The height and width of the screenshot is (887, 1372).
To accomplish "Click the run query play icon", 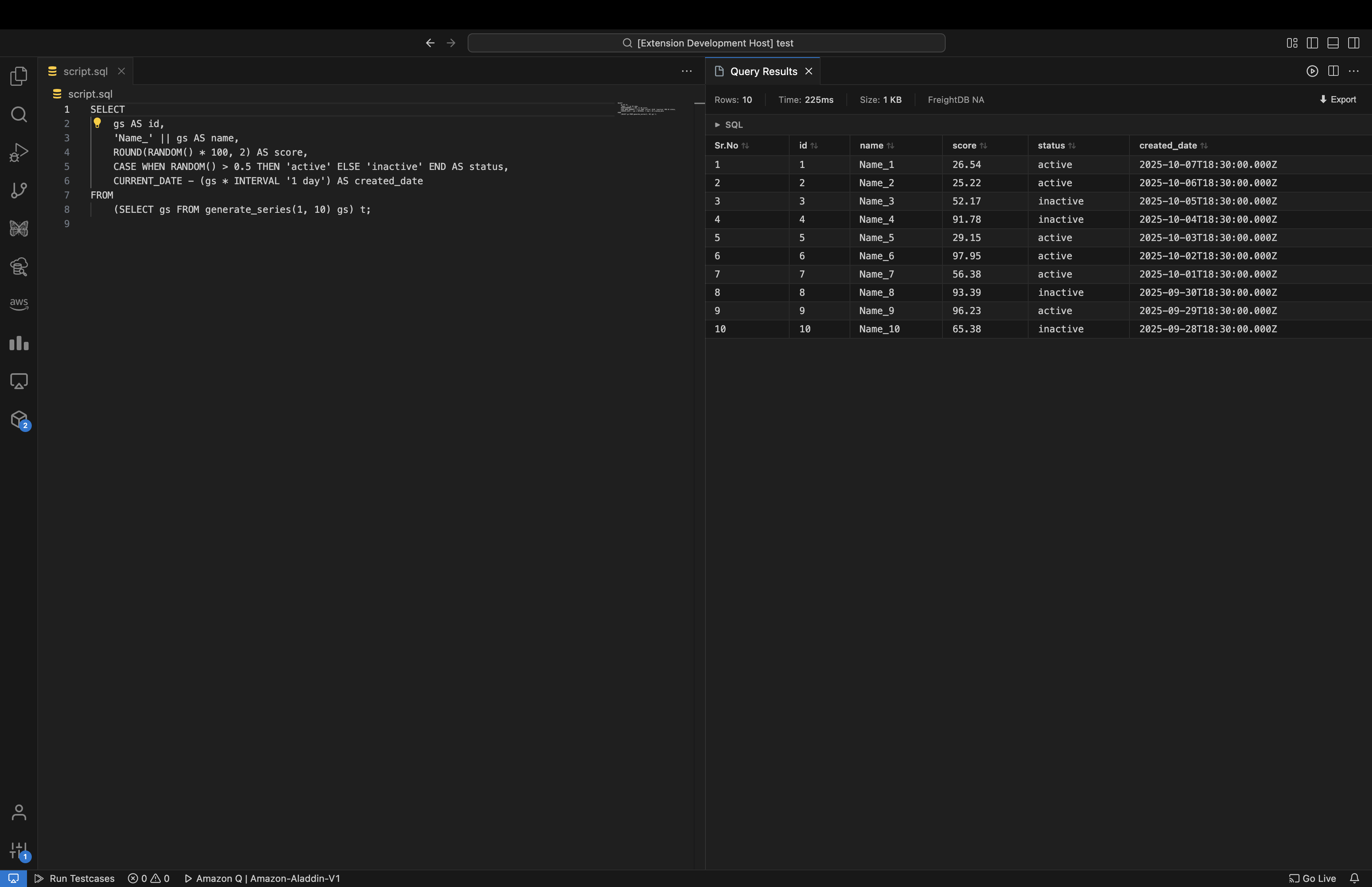I will coord(1312,71).
